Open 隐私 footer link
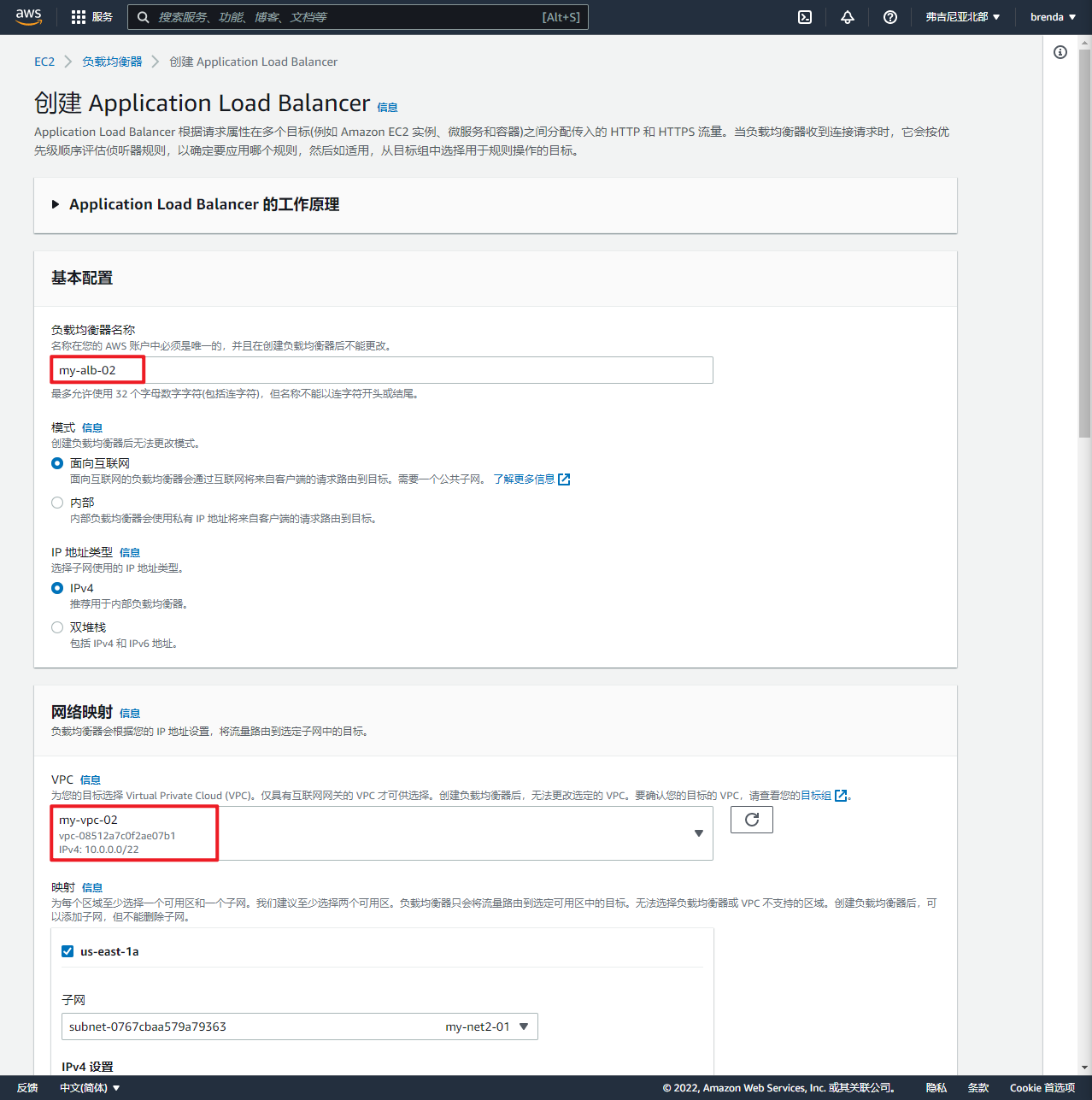This screenshot has height=1100, width=1092. (936, 1088)
